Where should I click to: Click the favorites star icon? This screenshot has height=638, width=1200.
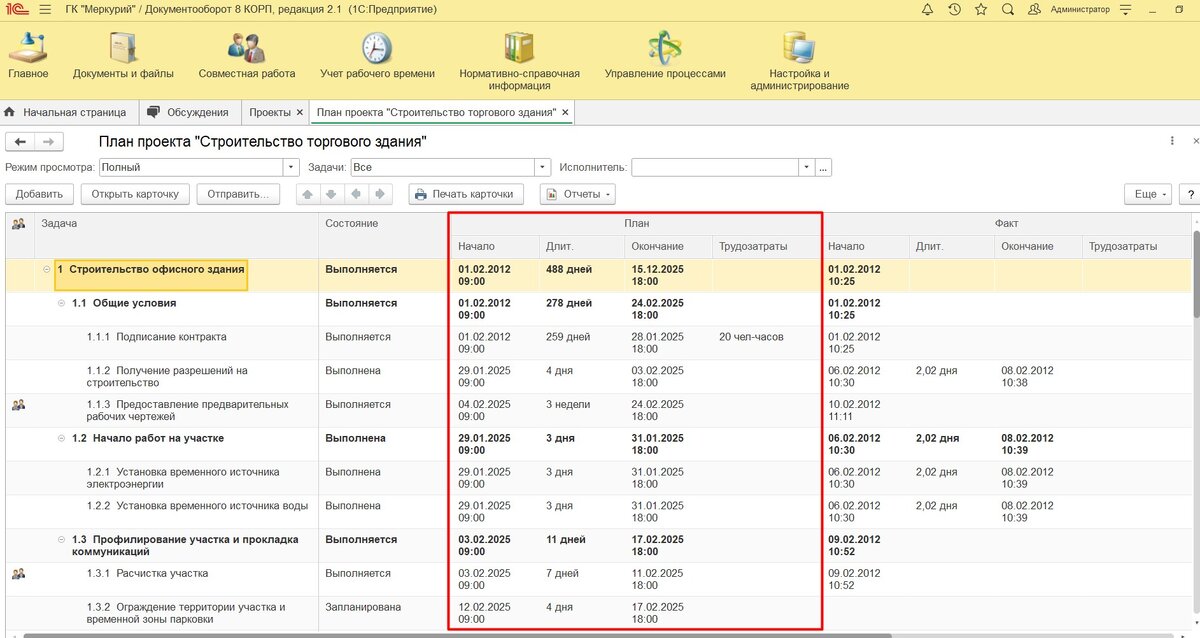point(980,9)
